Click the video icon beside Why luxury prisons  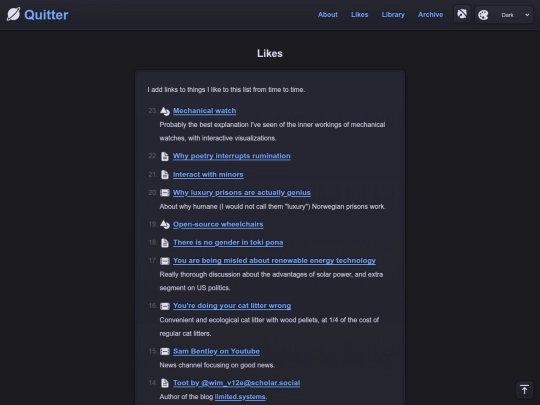click(165, 193)
